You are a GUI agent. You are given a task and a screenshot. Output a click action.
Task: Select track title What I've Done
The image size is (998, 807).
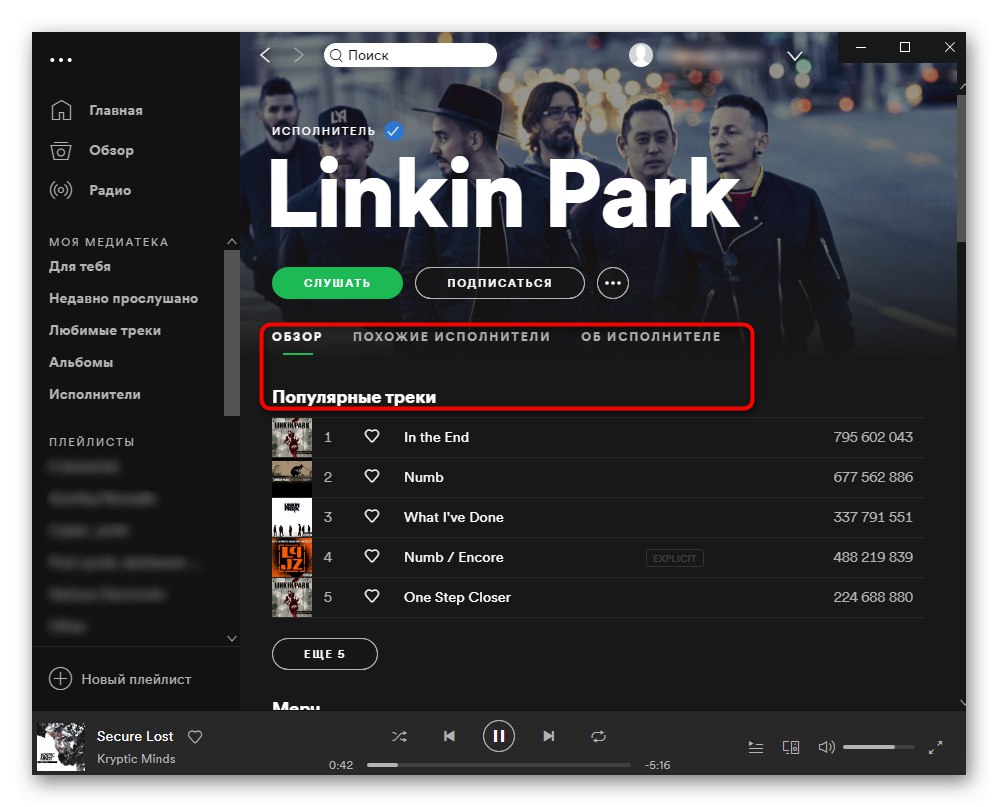coord(453,517)
